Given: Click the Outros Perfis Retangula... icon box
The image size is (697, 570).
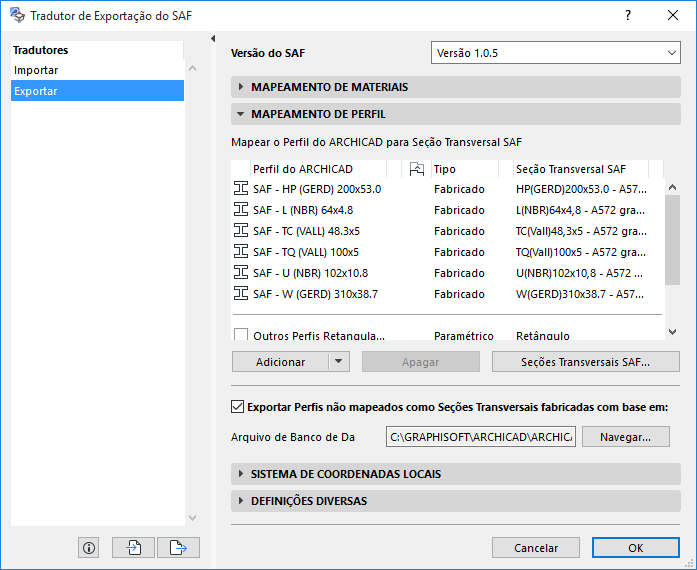Looking at the screenshot, I should tap(241, 334).
